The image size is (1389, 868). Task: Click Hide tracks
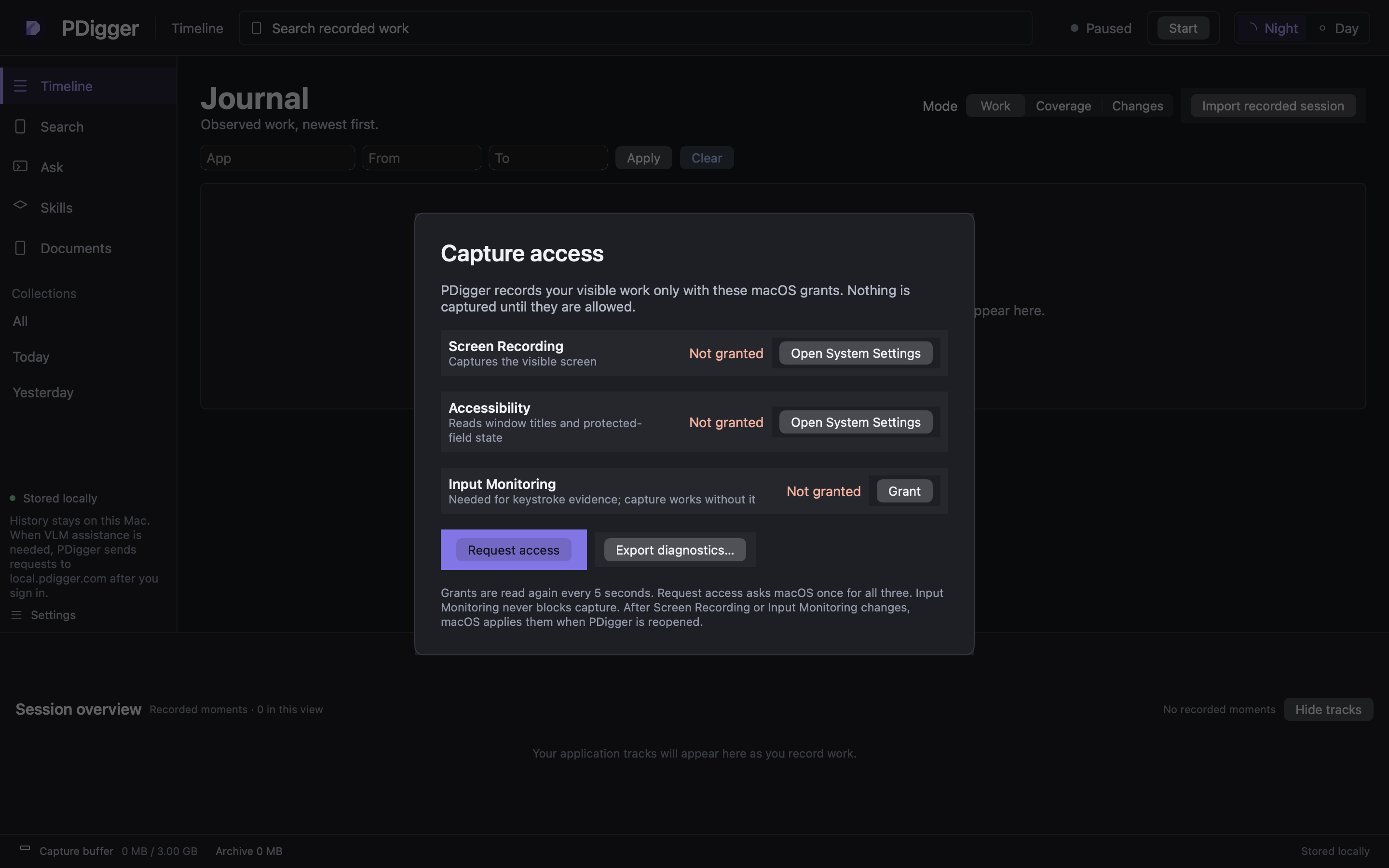pyautogui.click(x=1328, y=709)
